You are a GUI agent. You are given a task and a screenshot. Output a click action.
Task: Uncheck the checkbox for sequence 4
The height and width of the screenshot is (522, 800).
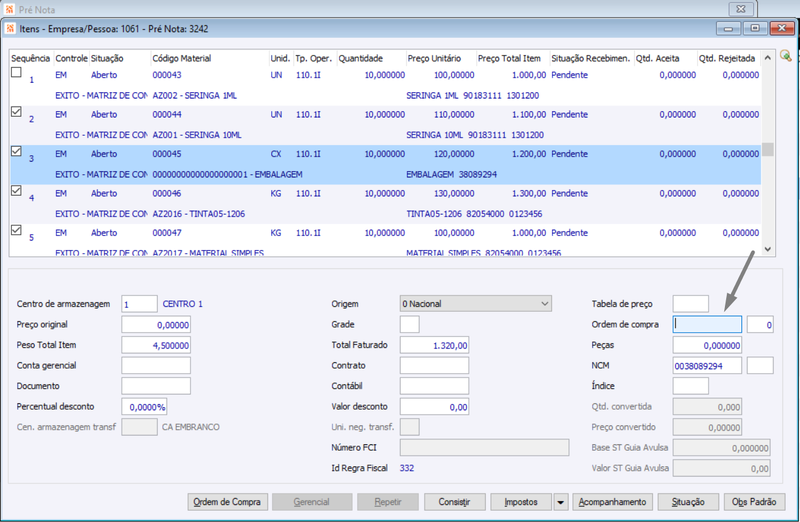[16, 190]
